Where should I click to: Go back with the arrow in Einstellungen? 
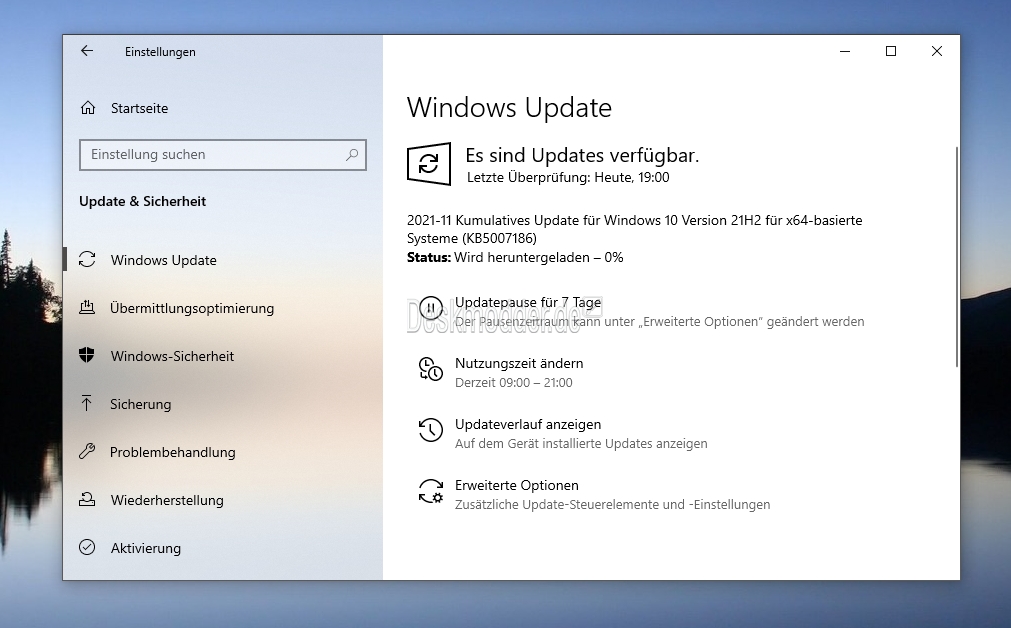(x=87, y=51)
